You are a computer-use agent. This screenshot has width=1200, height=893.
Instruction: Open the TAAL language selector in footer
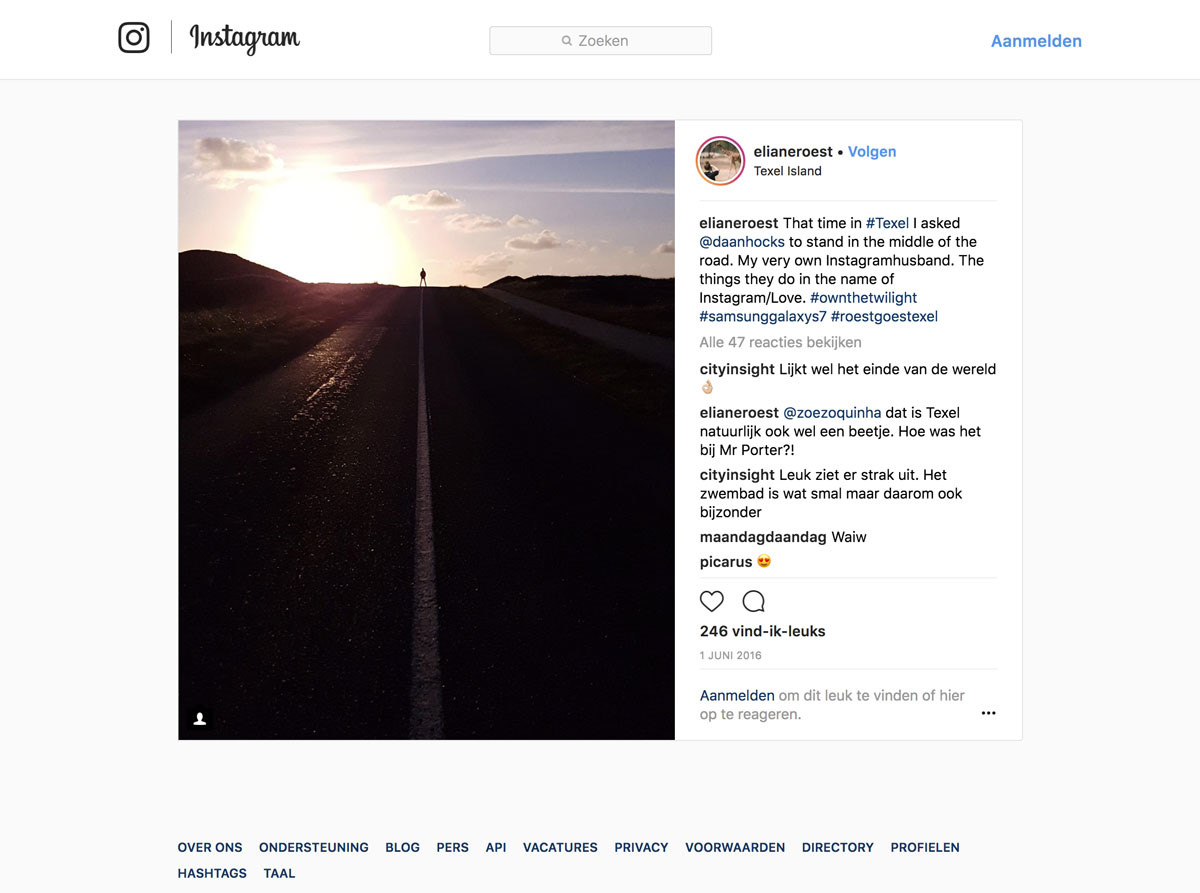[279, 873]
